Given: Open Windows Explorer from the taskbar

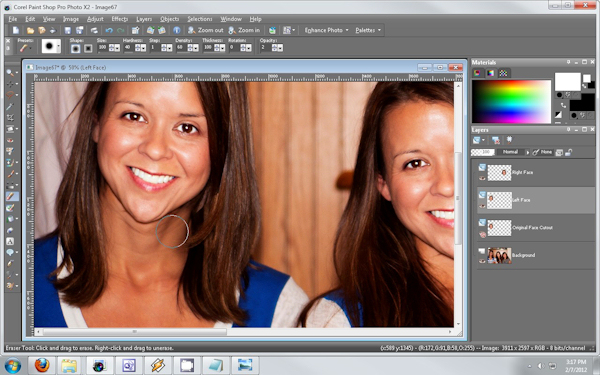Looking at the screenshot, I should (x=69, y=365).
